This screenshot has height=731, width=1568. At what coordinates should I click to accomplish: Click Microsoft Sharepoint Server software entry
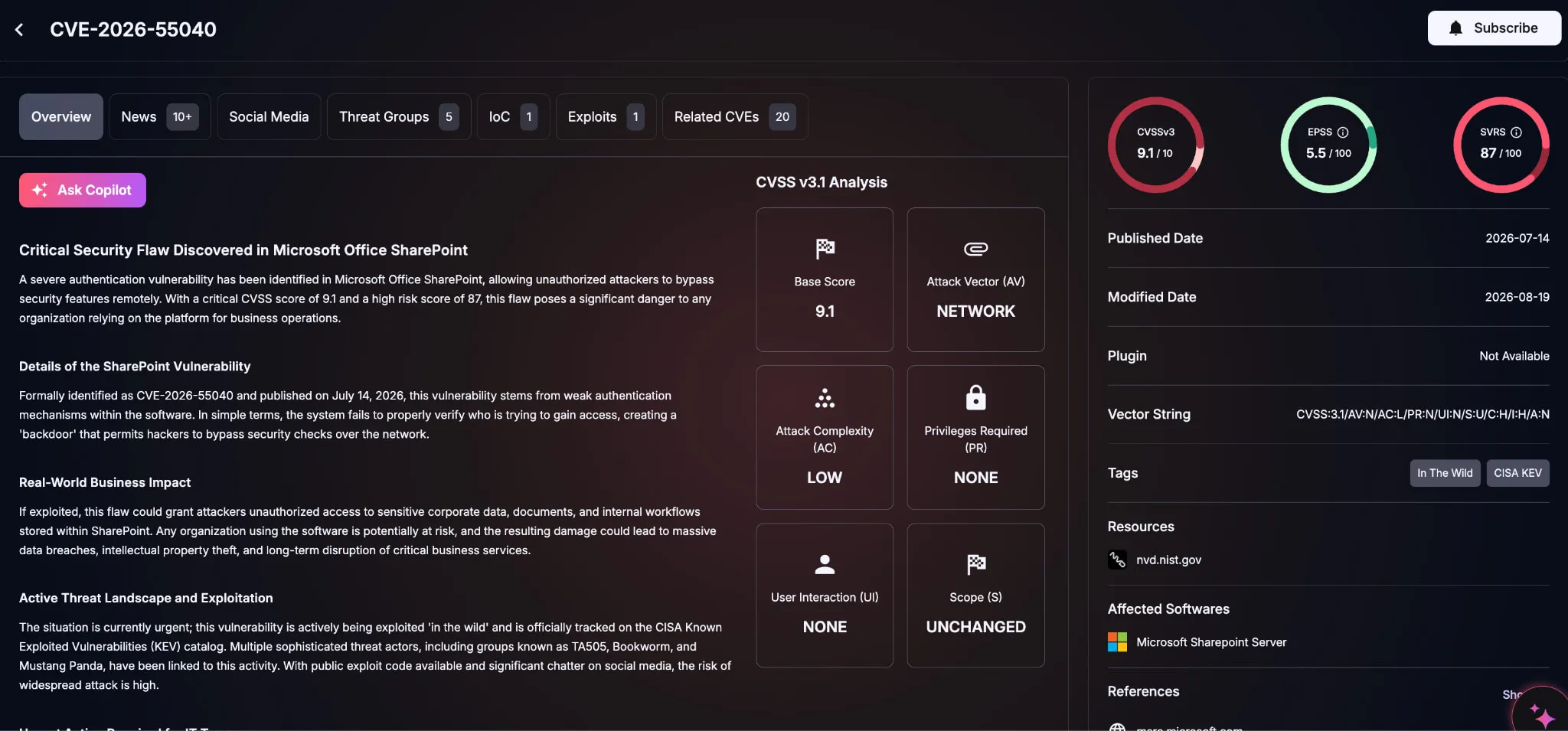pyautogui.click(x=1211, y=642)
